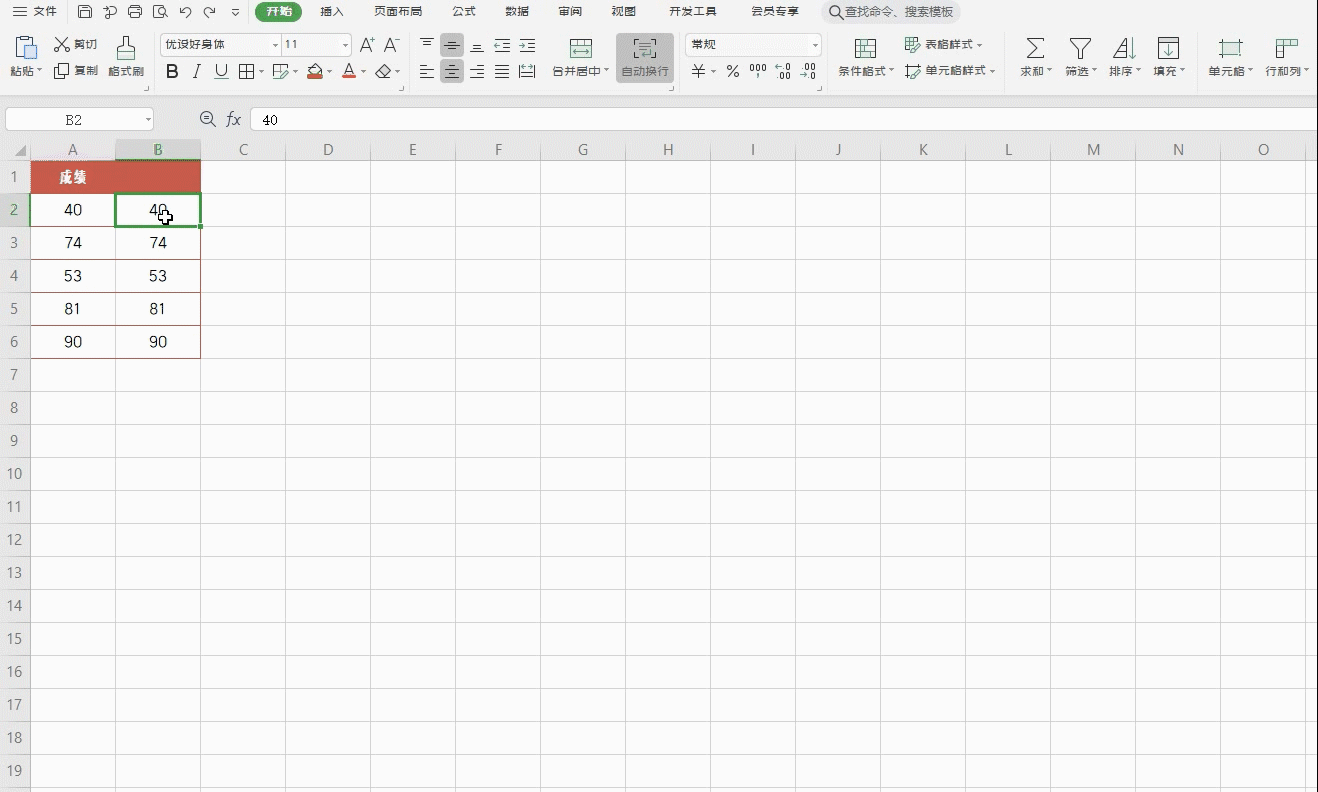Image resolution: width=1318 pixels, height=792 pixels.
Task: Expand the Name Box dropdown arrow
Action: pyautogui.click(x=148, y=120)
